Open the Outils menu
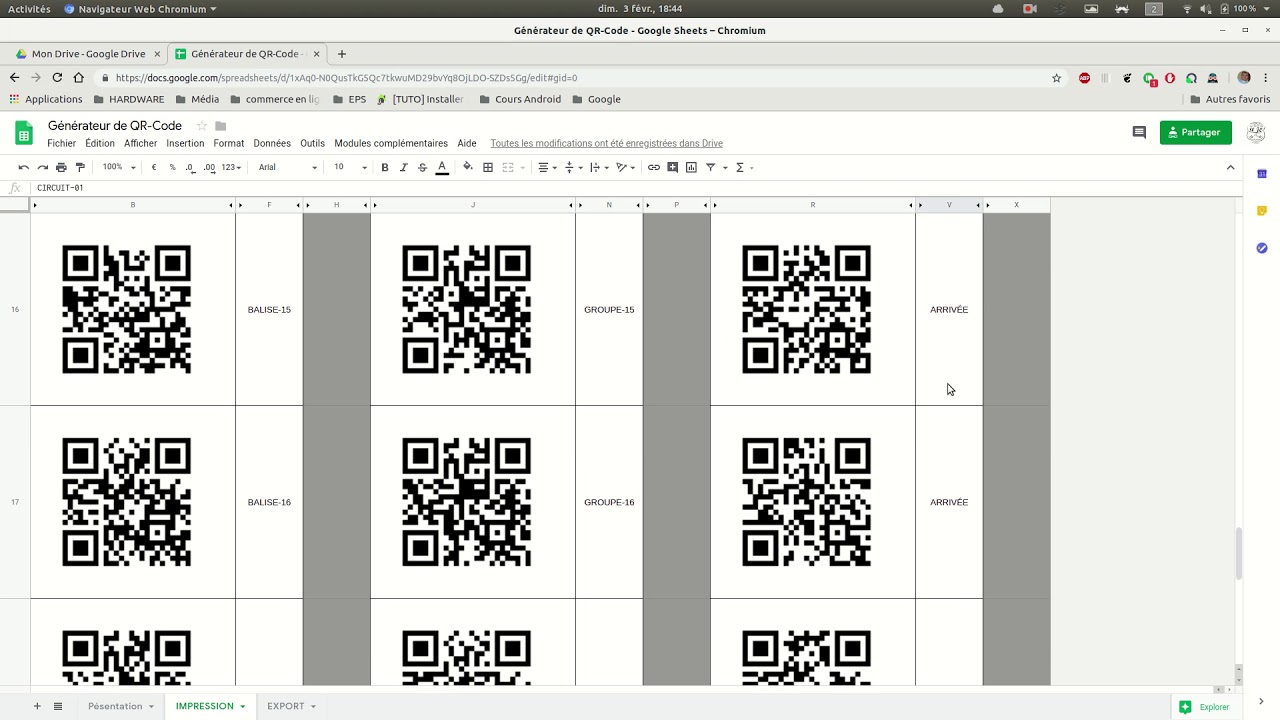This screenshot has height=720, width=1280. point(313,143)
